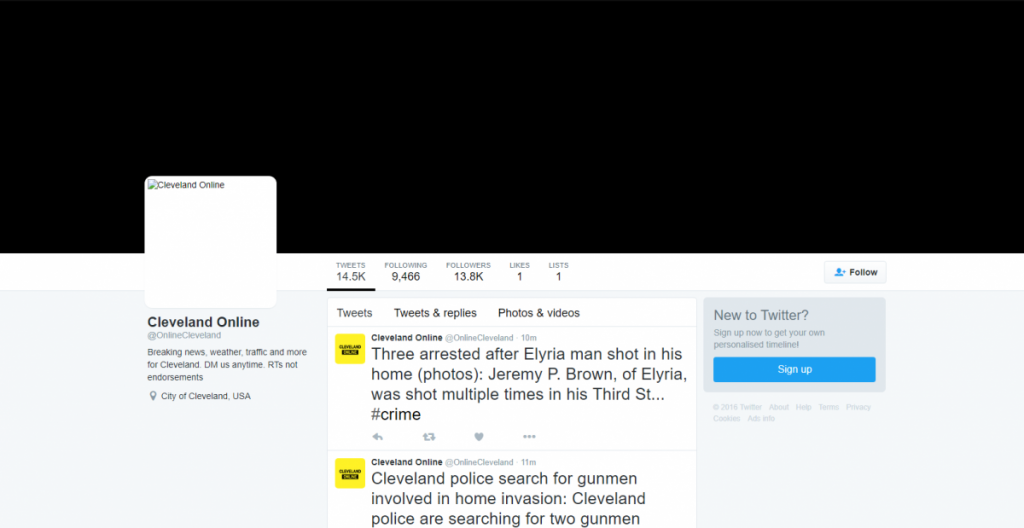
Task: Click the @OnlineCleveland handle under profile name
Action: click(184, 335)
